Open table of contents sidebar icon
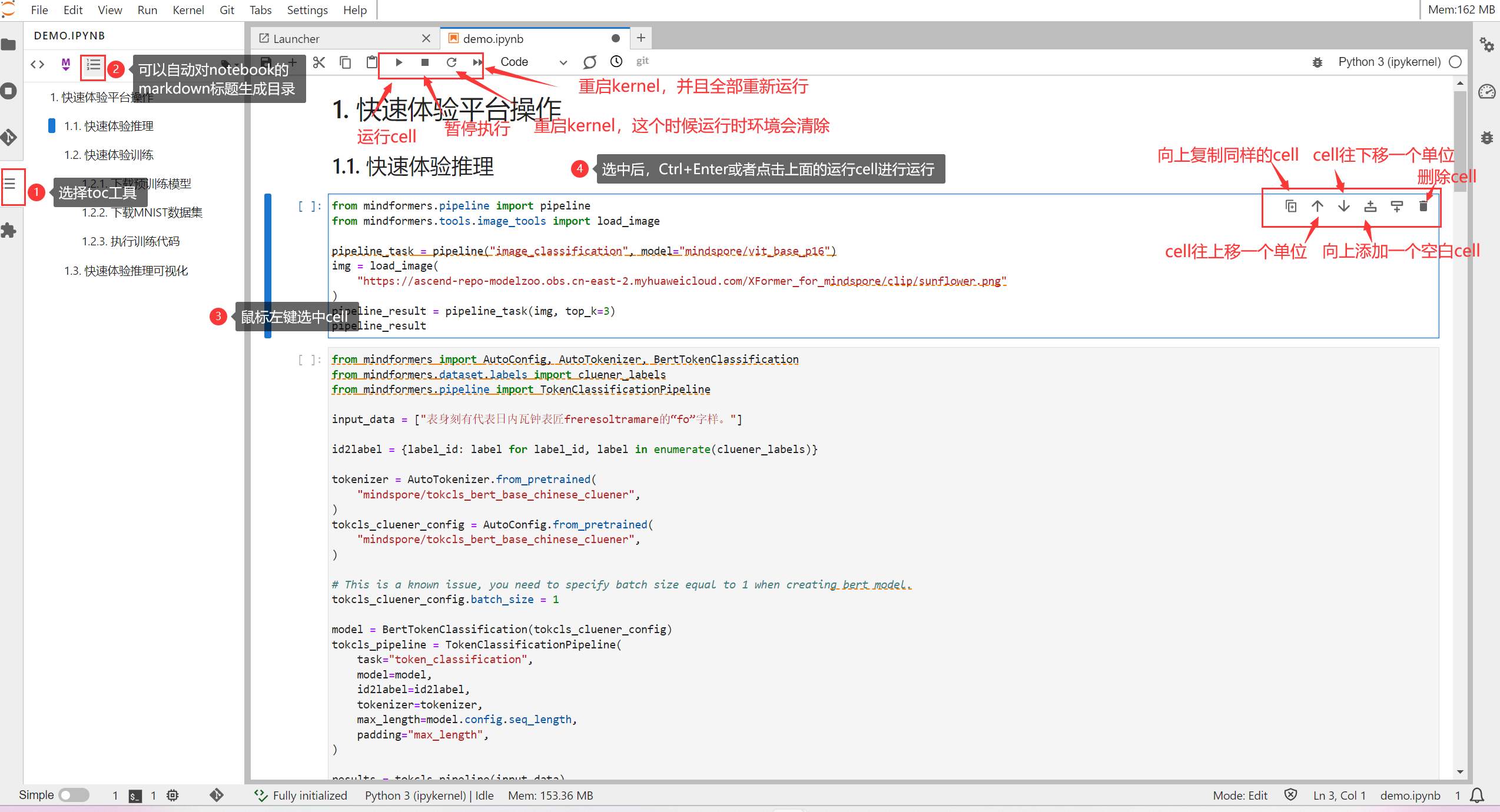The width and height of the screenshot is (1500, 812). coord(10,184)
